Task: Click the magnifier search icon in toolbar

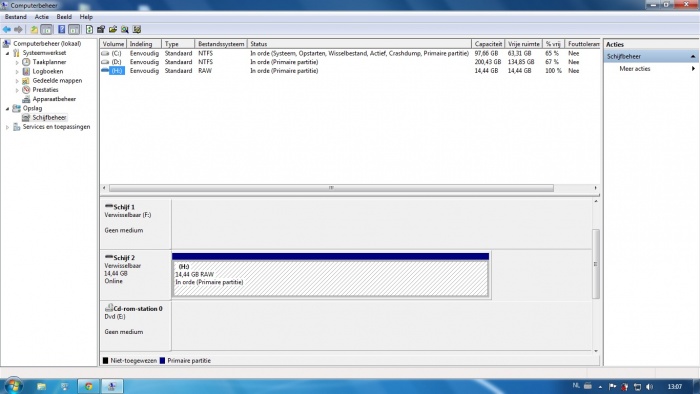Action: (x=125, y=29)
